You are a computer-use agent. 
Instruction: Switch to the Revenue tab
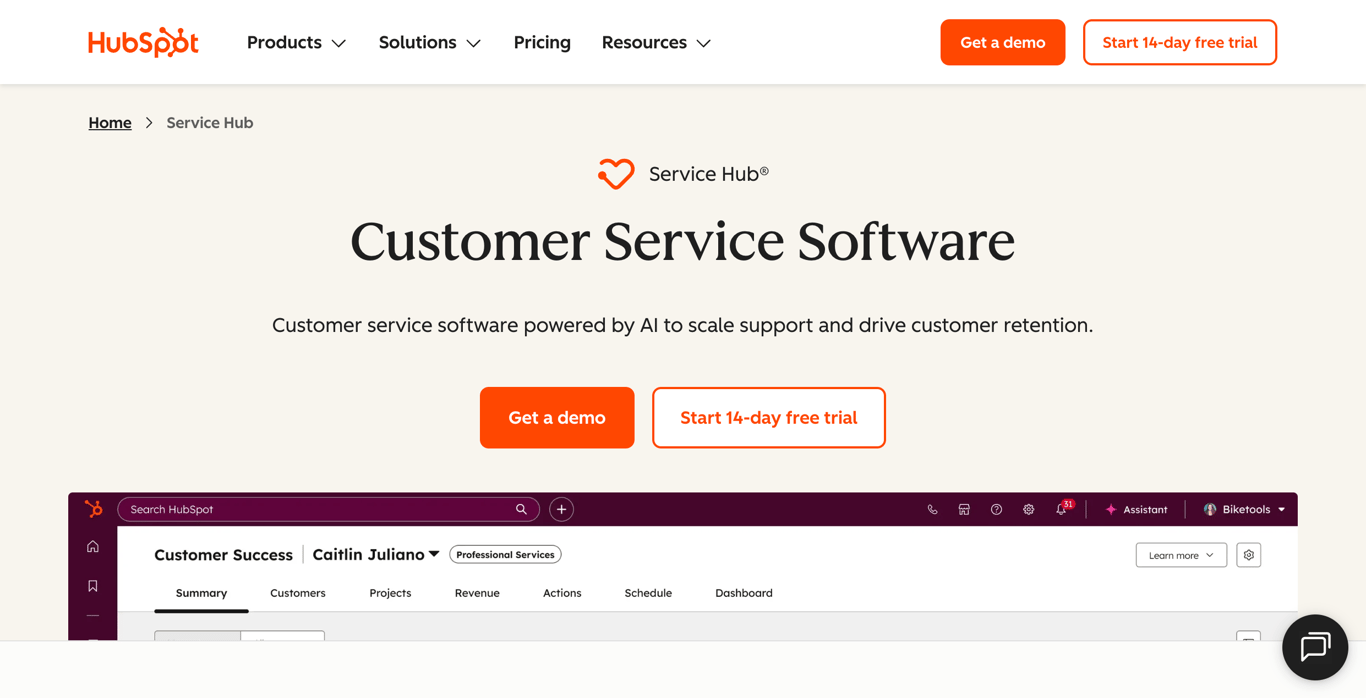[477, 593]
